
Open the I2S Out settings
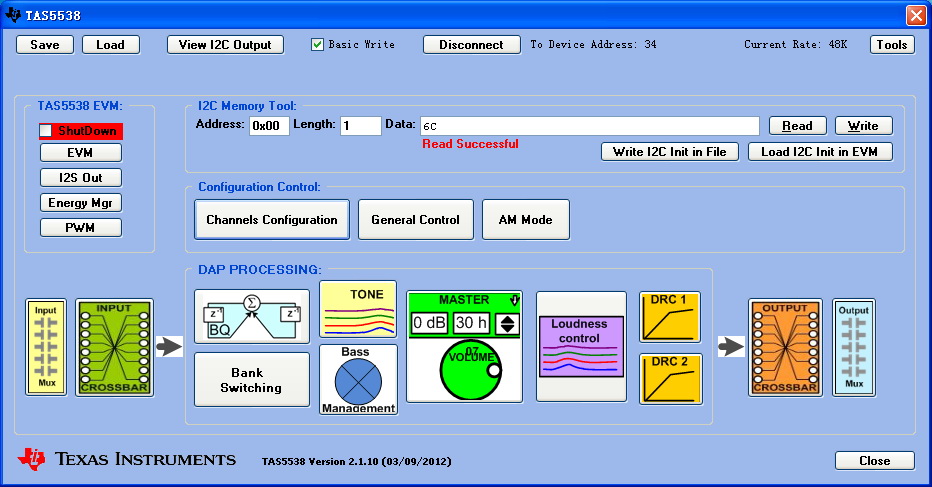click(81, 178)
